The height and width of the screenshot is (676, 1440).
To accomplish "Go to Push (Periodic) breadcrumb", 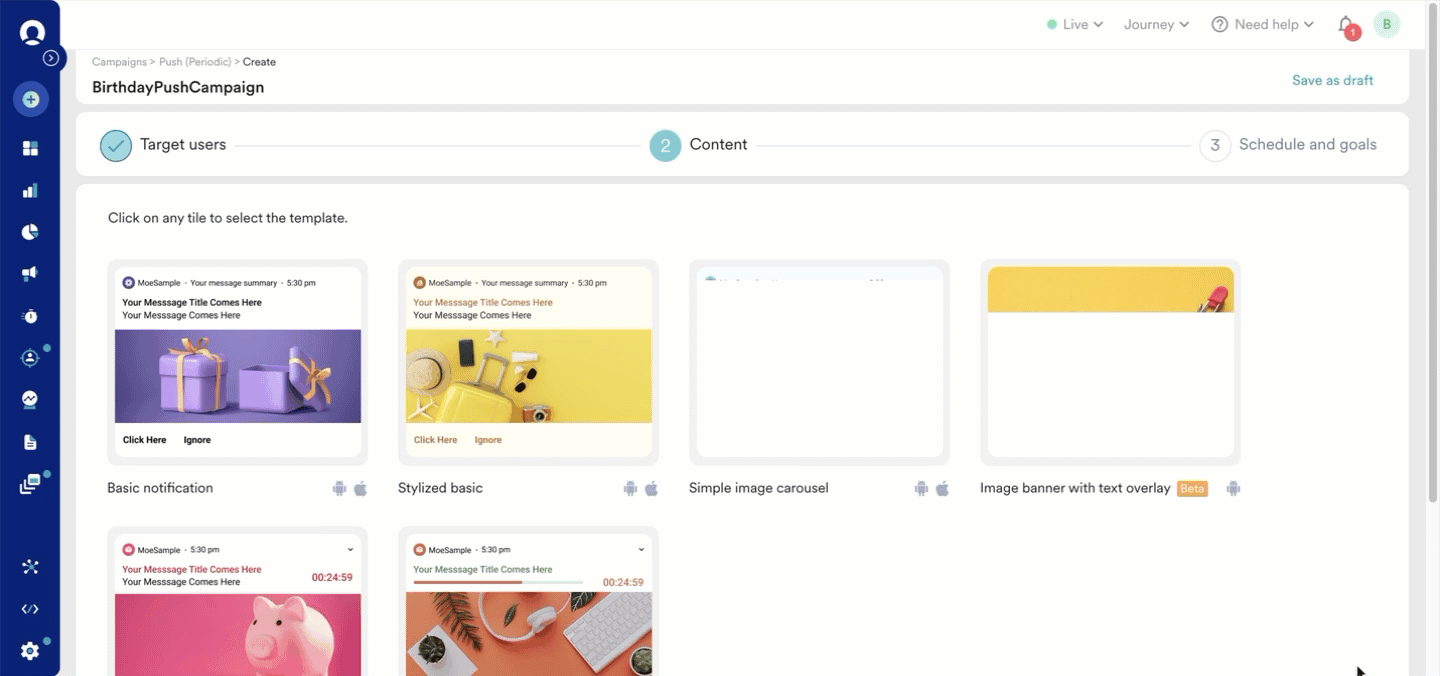I will click(x=195, y=62).
